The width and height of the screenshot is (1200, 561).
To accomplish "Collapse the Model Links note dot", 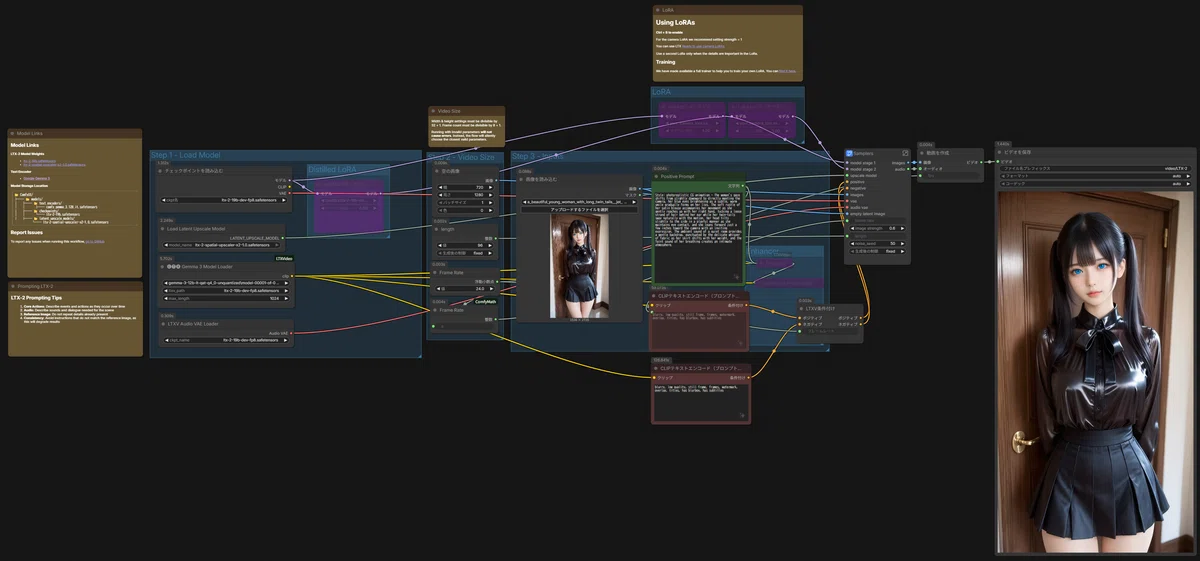I will pyautogui.click(x=12, y=133).
